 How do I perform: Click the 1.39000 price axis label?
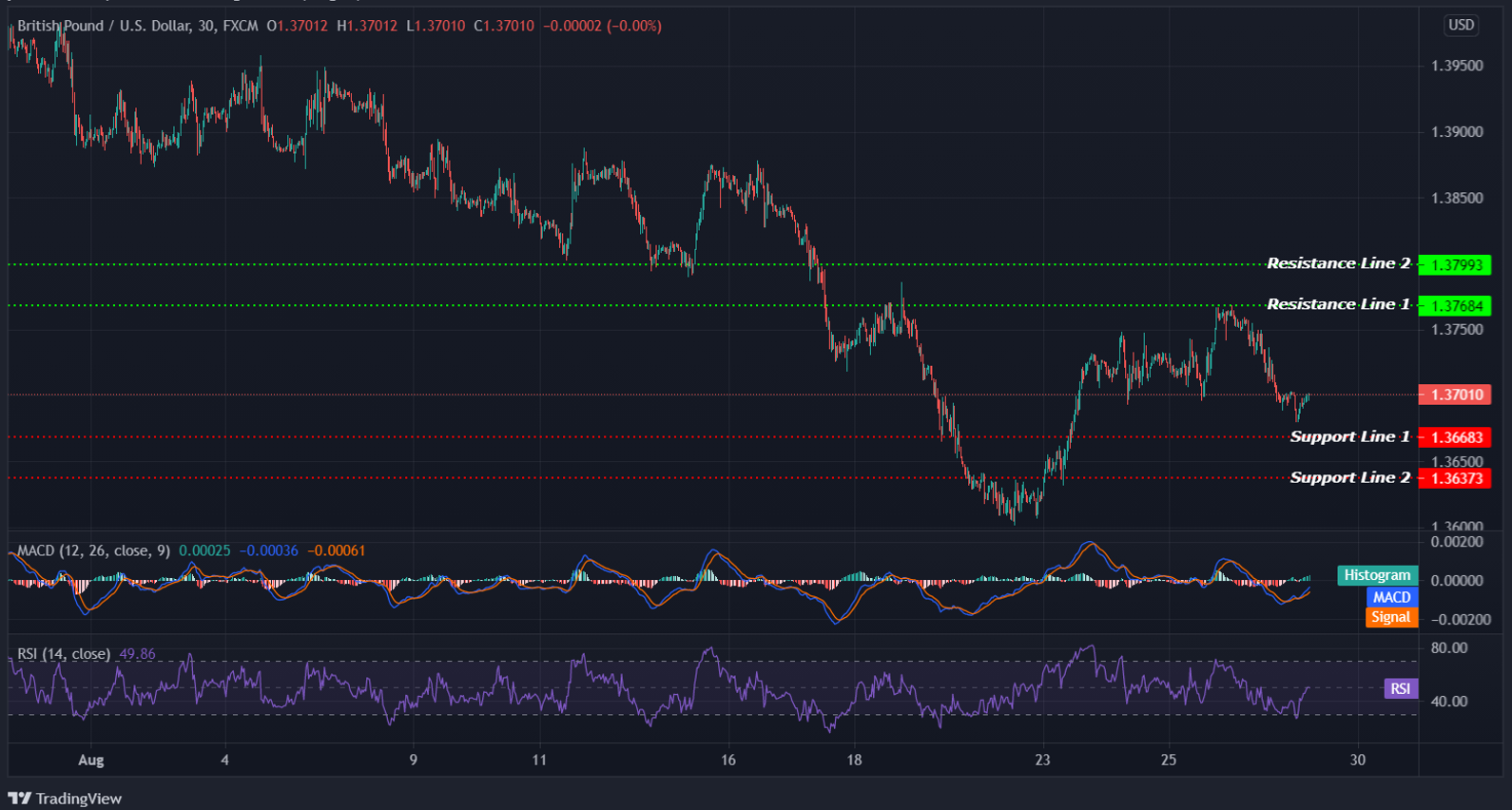point(1457,132)
